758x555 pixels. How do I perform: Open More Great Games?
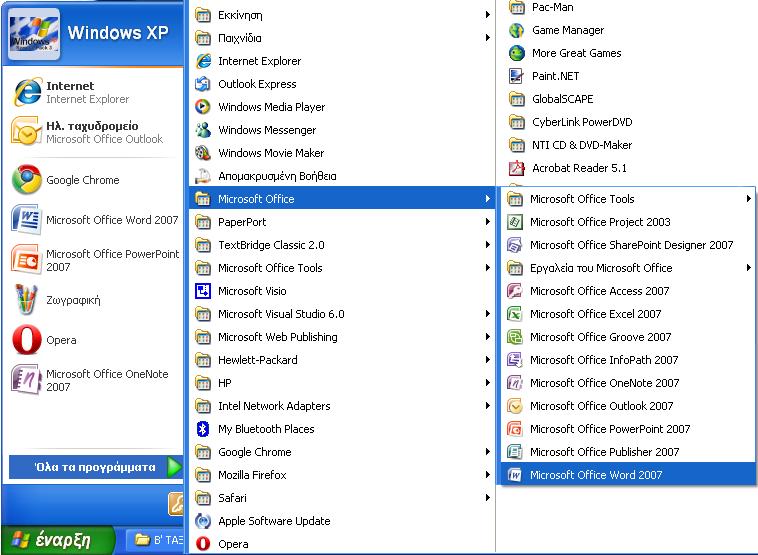(628, 53)
